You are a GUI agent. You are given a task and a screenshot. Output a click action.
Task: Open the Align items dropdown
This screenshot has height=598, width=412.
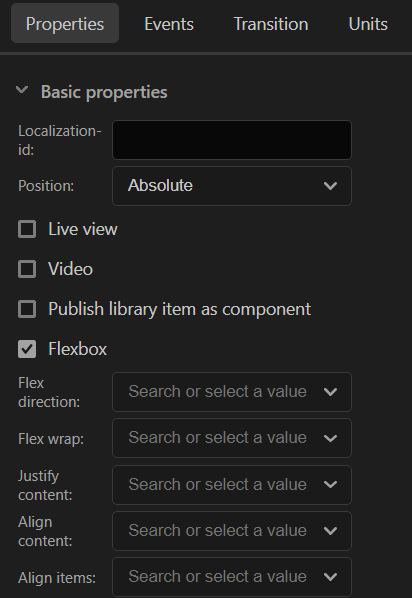tap(232, 577)
